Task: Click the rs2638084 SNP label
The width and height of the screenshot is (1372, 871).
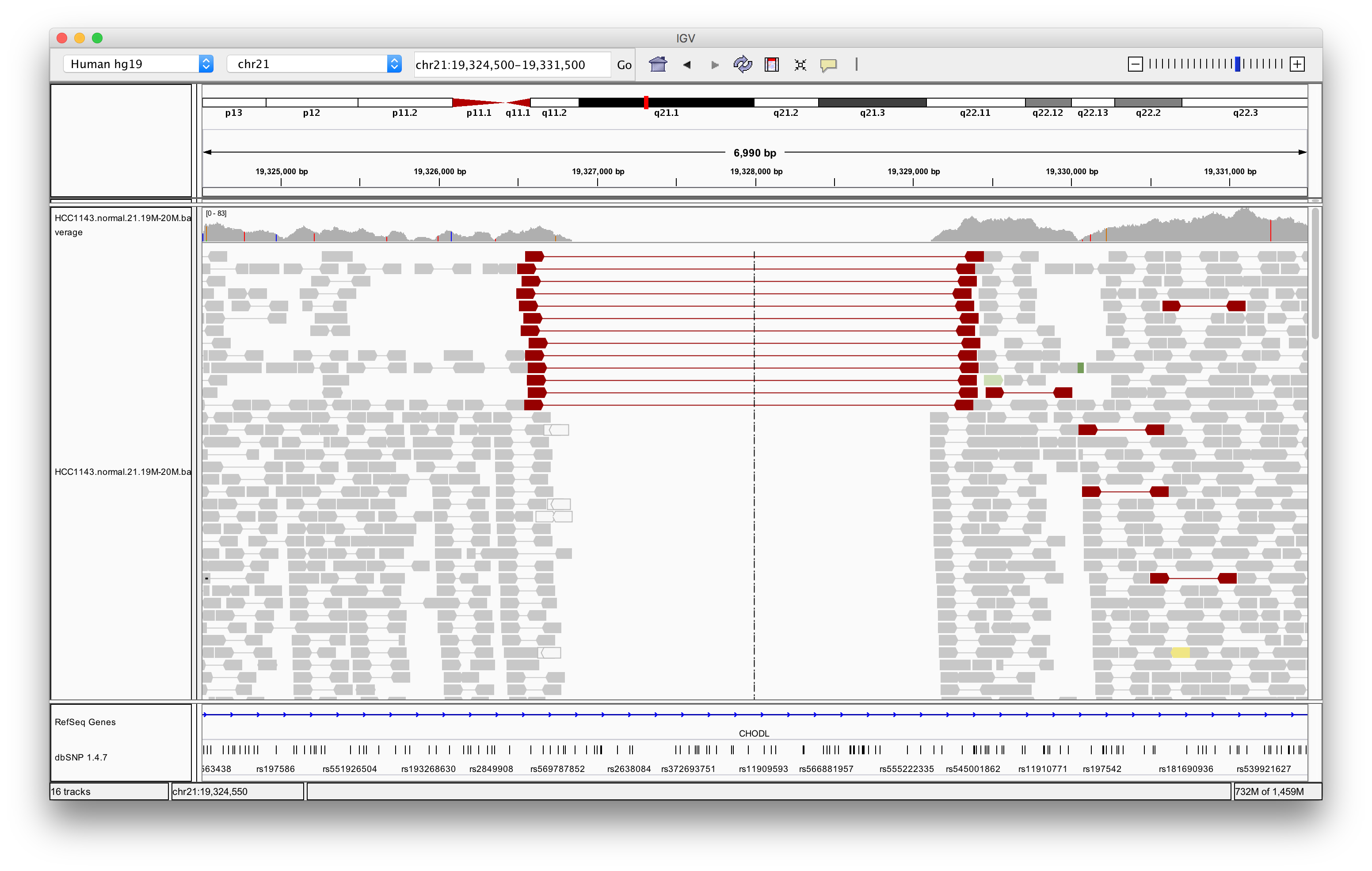Action: point(629,768)
